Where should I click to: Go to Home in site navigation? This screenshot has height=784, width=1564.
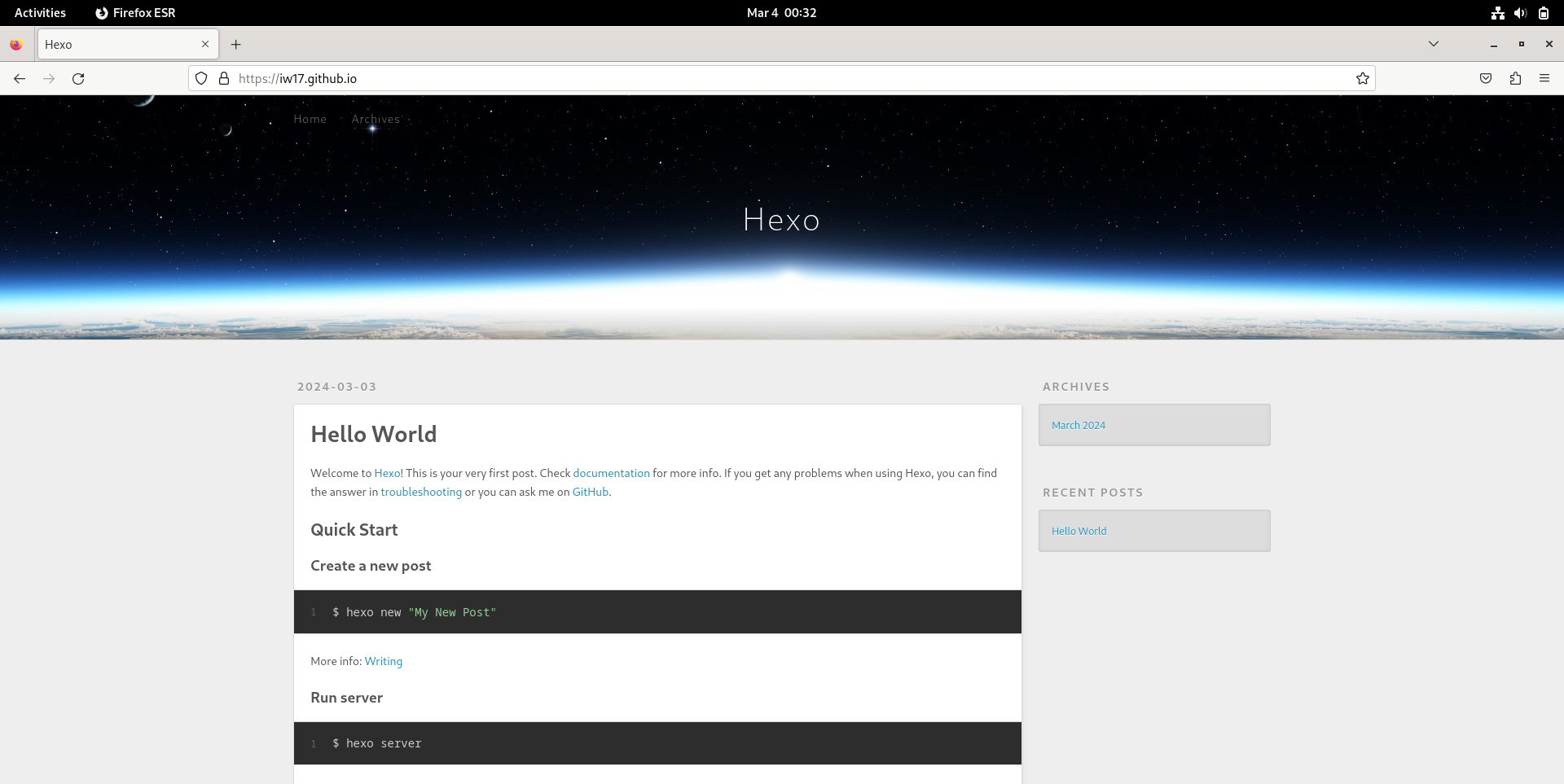[x=310, y=119]
